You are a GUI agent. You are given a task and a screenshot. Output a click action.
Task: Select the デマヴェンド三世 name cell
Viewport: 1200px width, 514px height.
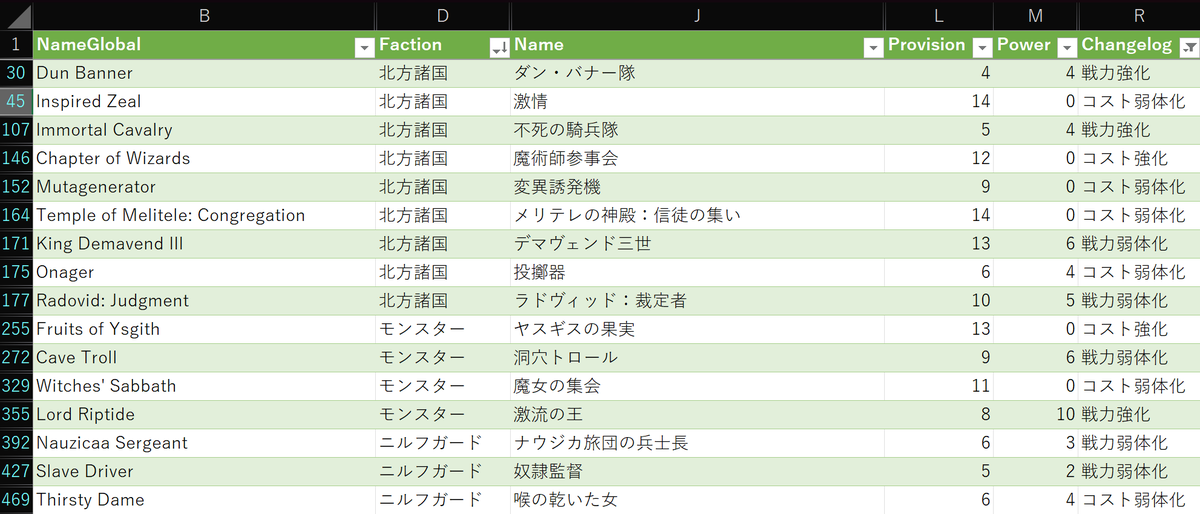point(698,244)
